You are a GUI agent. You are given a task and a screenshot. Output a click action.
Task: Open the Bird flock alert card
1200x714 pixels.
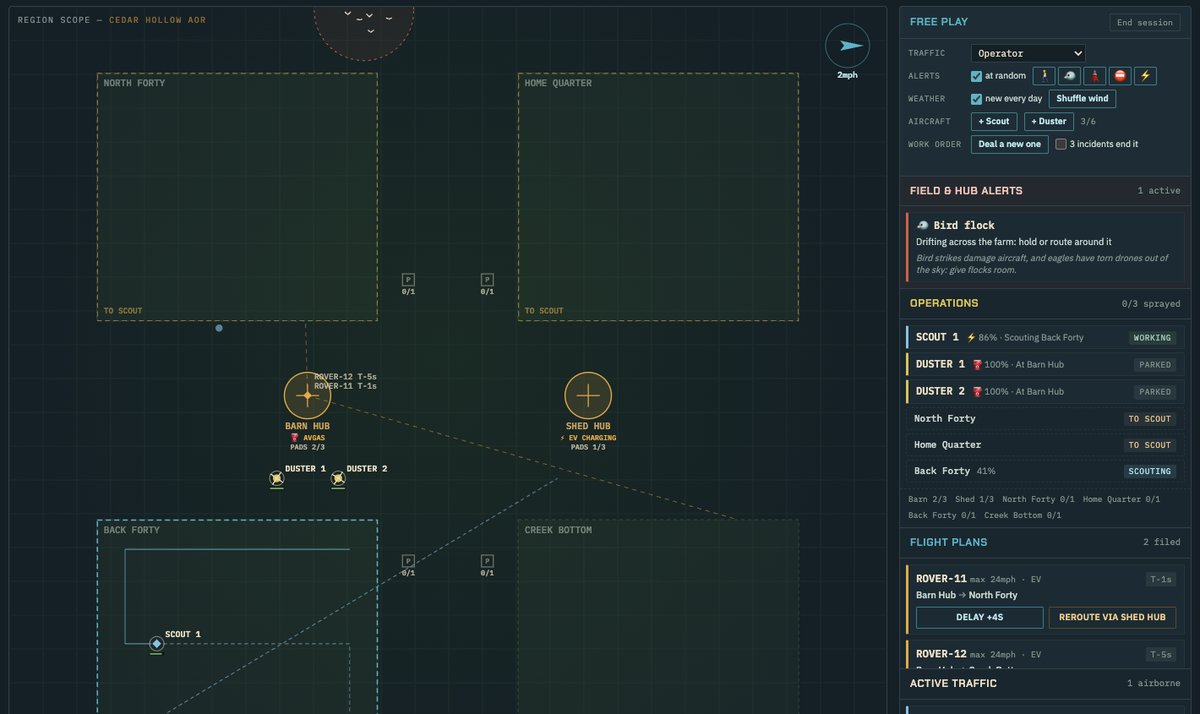(1043, 247)
